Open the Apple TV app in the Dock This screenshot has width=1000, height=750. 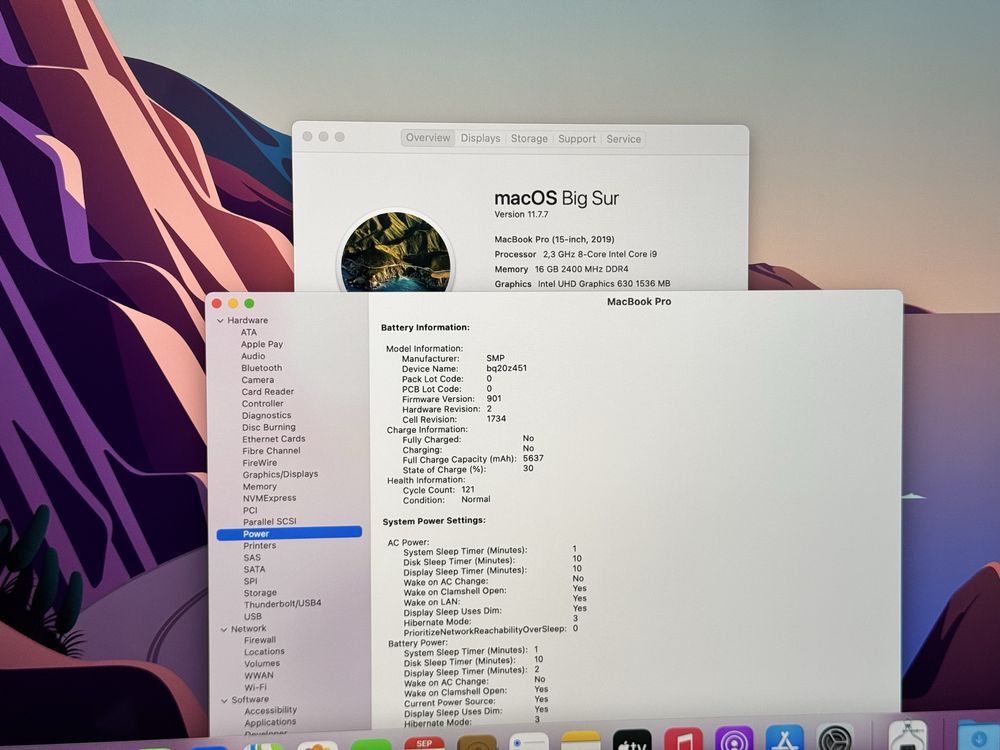(x=632, y=740)
